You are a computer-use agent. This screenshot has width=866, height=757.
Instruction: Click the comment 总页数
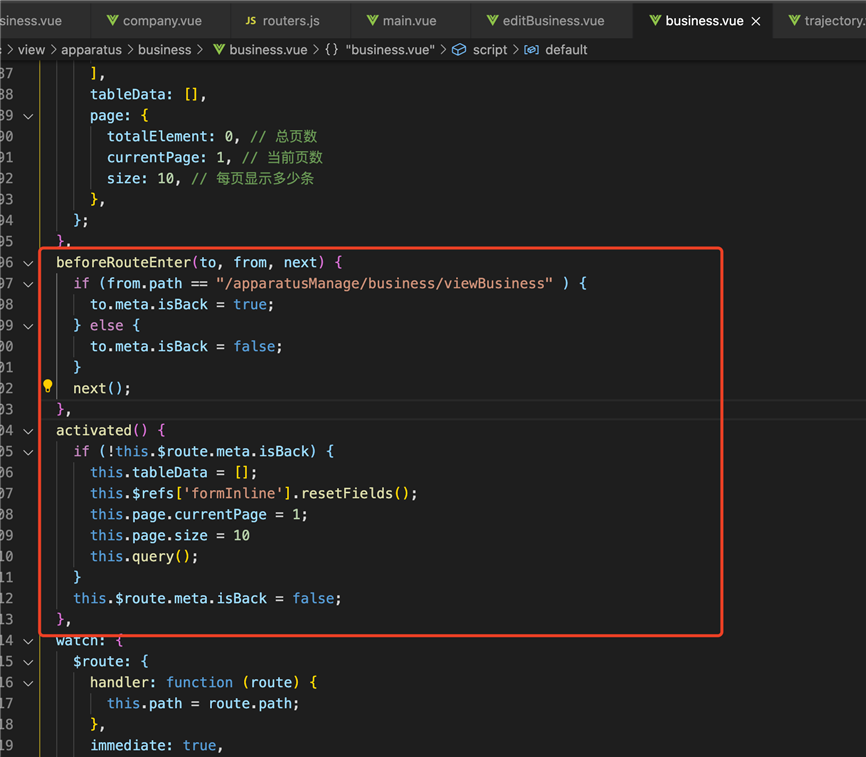(x=296, y=136)
